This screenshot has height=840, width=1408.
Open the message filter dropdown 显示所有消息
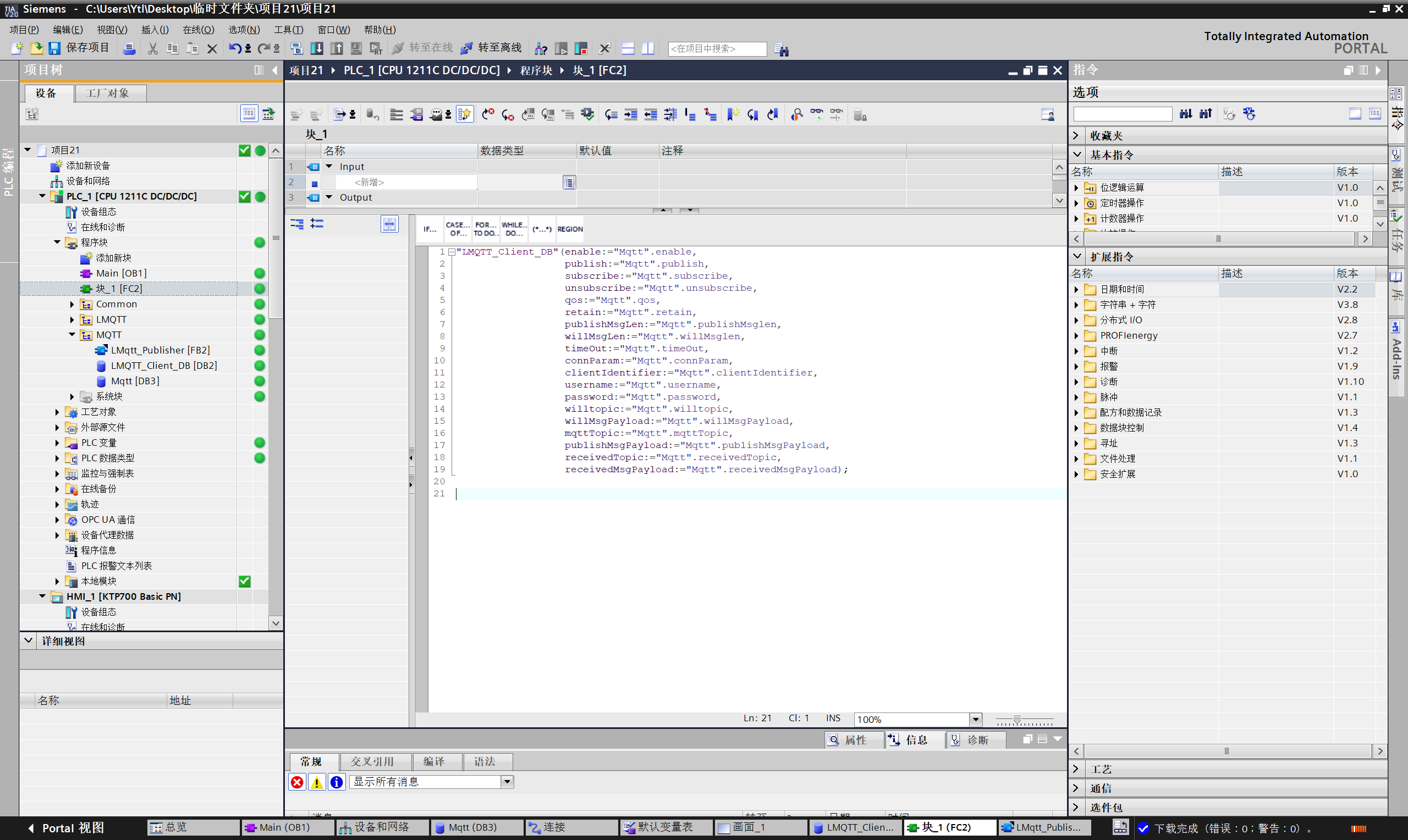click(x=507, y=782)
